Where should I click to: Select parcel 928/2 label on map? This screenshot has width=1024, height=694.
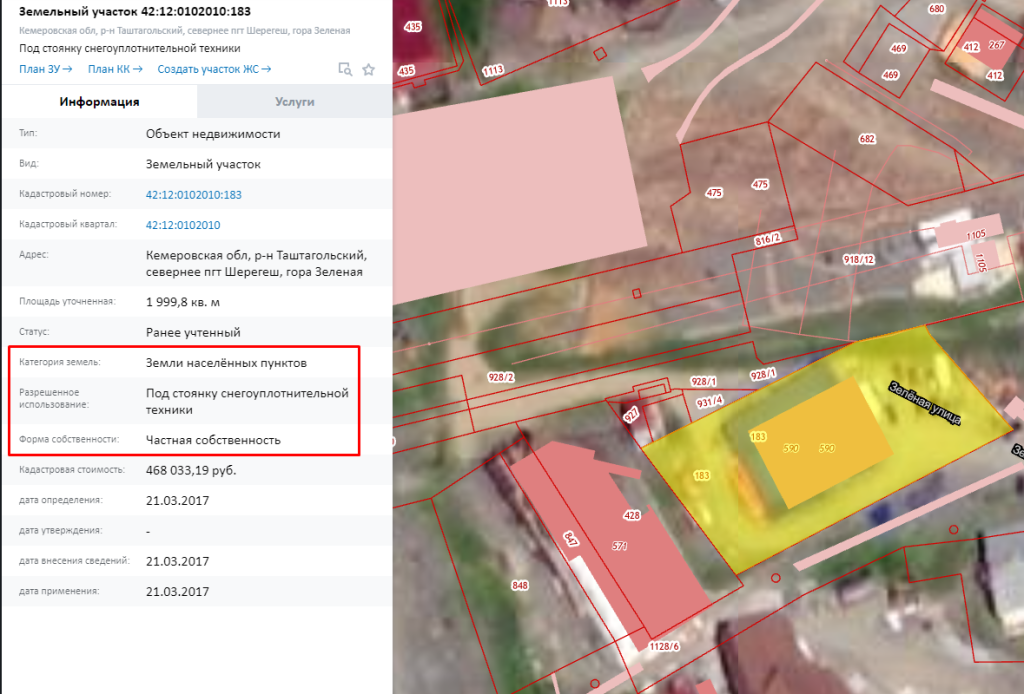501,377
